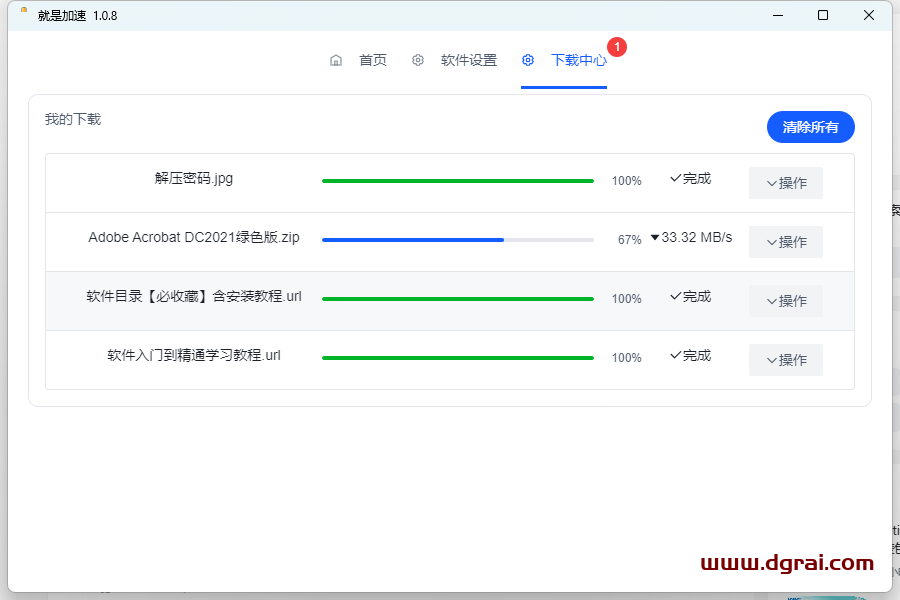The image size is (900, 600).
Task: Click the 完成 checkmark for 解压密码.jpg
Action: [x=675, y=179]
